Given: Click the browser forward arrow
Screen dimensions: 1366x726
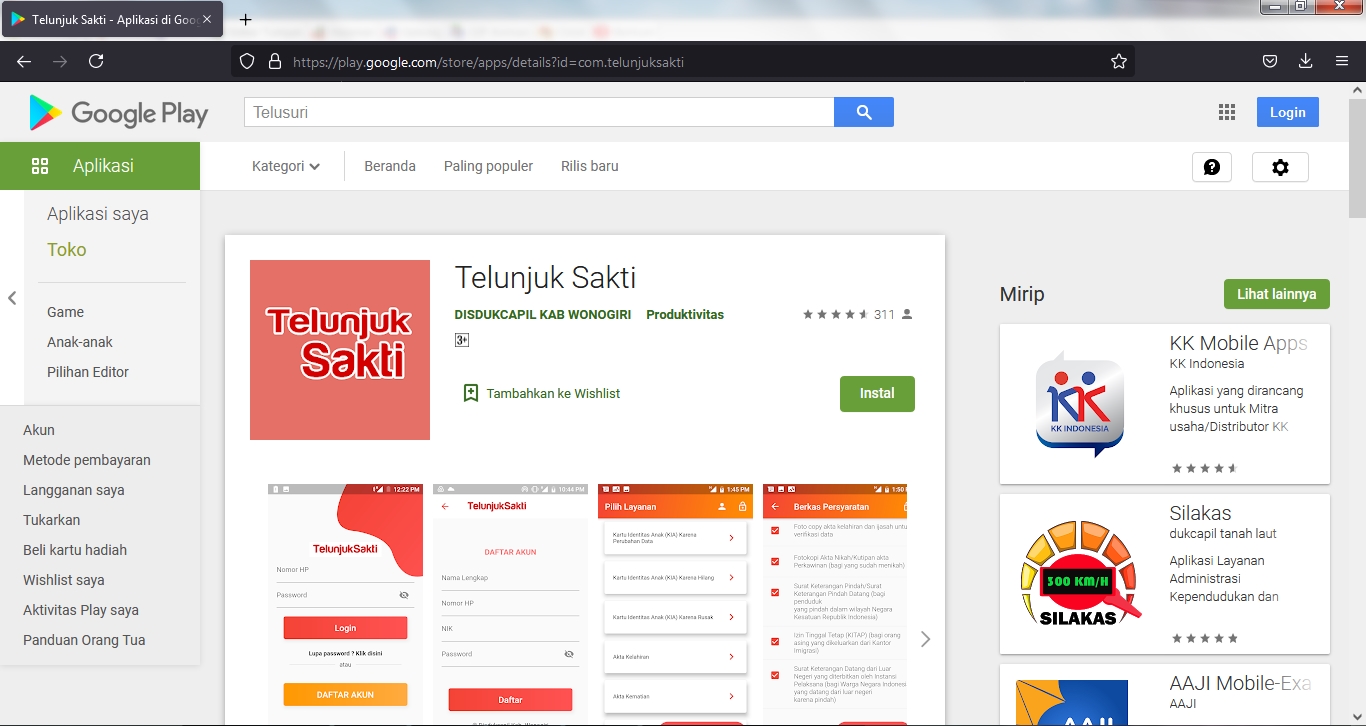Looking at the screenshot, I should click(60, 62).
